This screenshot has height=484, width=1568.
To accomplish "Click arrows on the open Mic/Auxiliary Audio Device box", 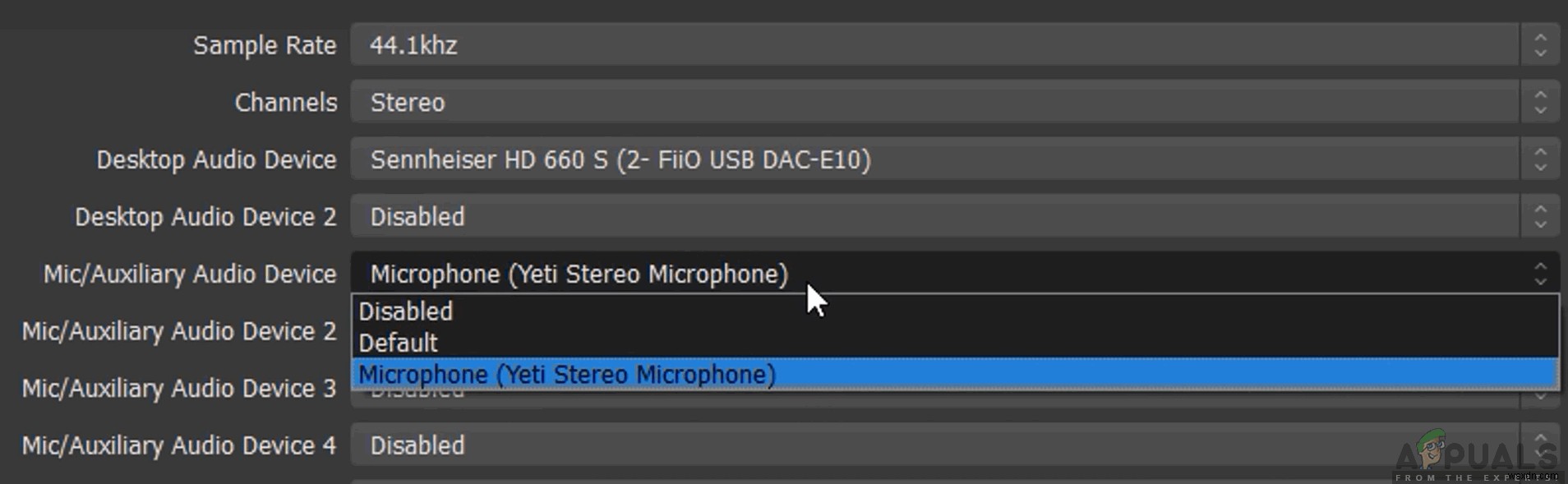I will [1540, 274].
